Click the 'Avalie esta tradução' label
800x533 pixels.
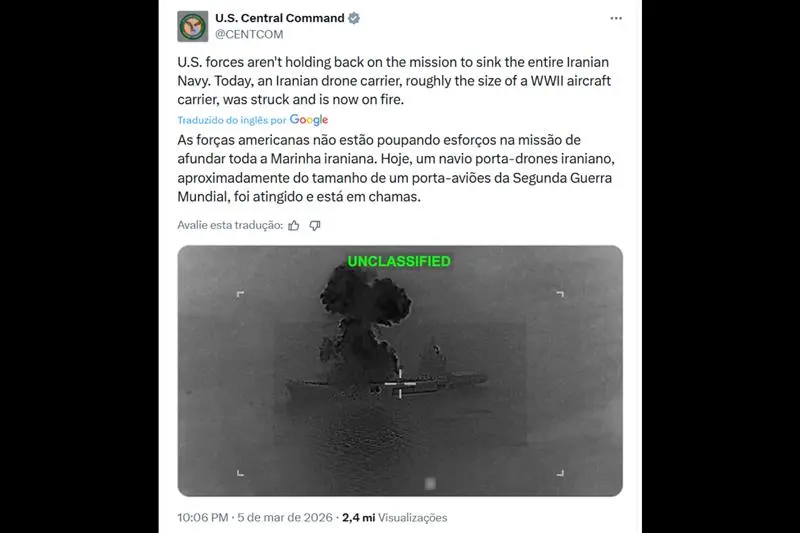230,225
